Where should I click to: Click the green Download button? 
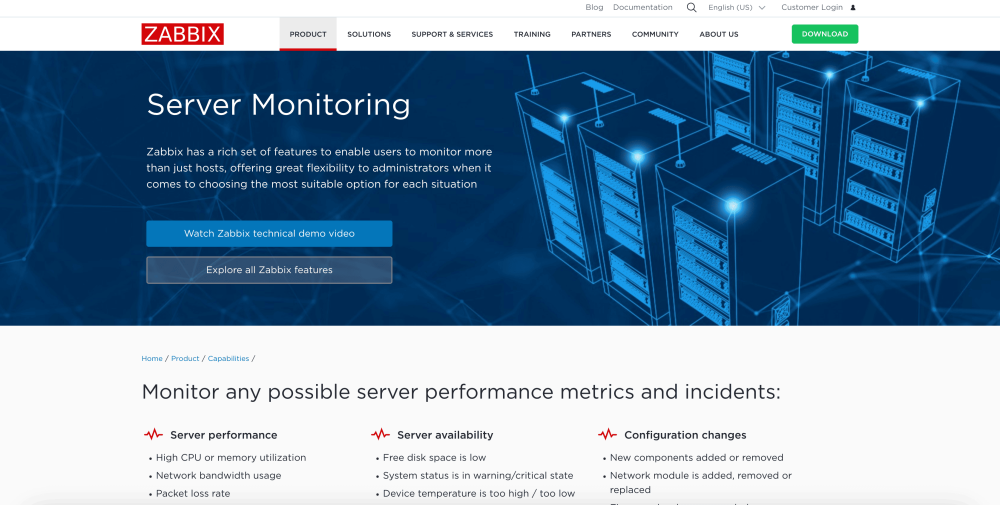point(825,34)
